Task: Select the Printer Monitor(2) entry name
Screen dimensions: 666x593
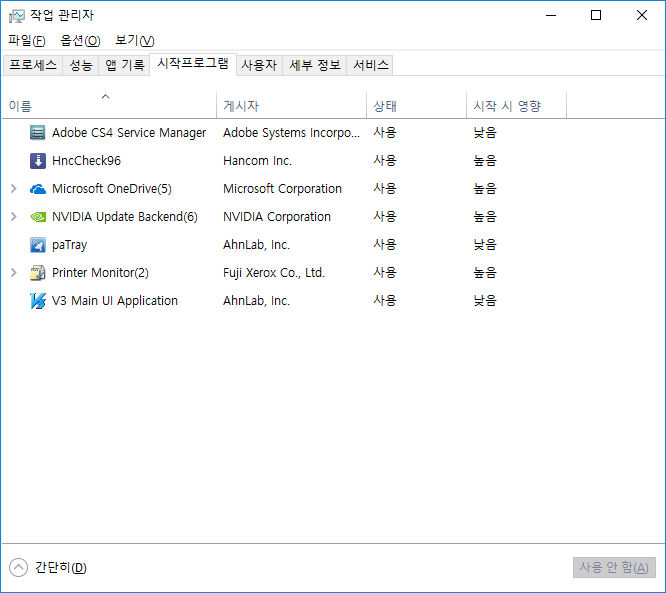Action: click(100, 273)
